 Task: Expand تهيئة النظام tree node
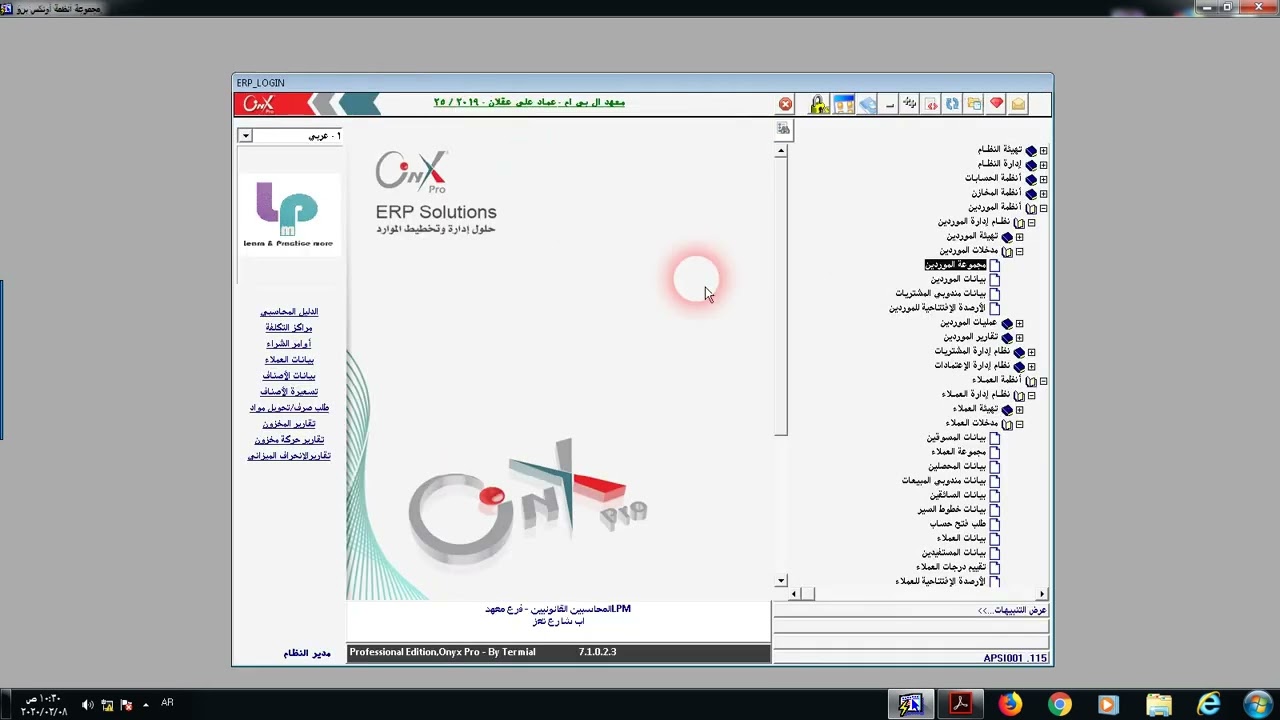1043,151
